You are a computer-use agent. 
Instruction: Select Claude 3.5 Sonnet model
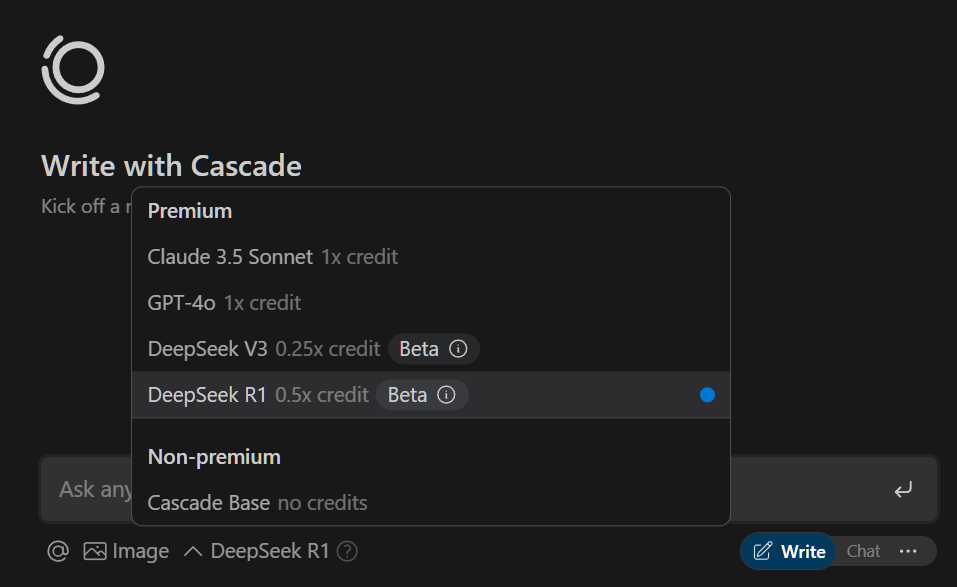(x=431, y=257)
